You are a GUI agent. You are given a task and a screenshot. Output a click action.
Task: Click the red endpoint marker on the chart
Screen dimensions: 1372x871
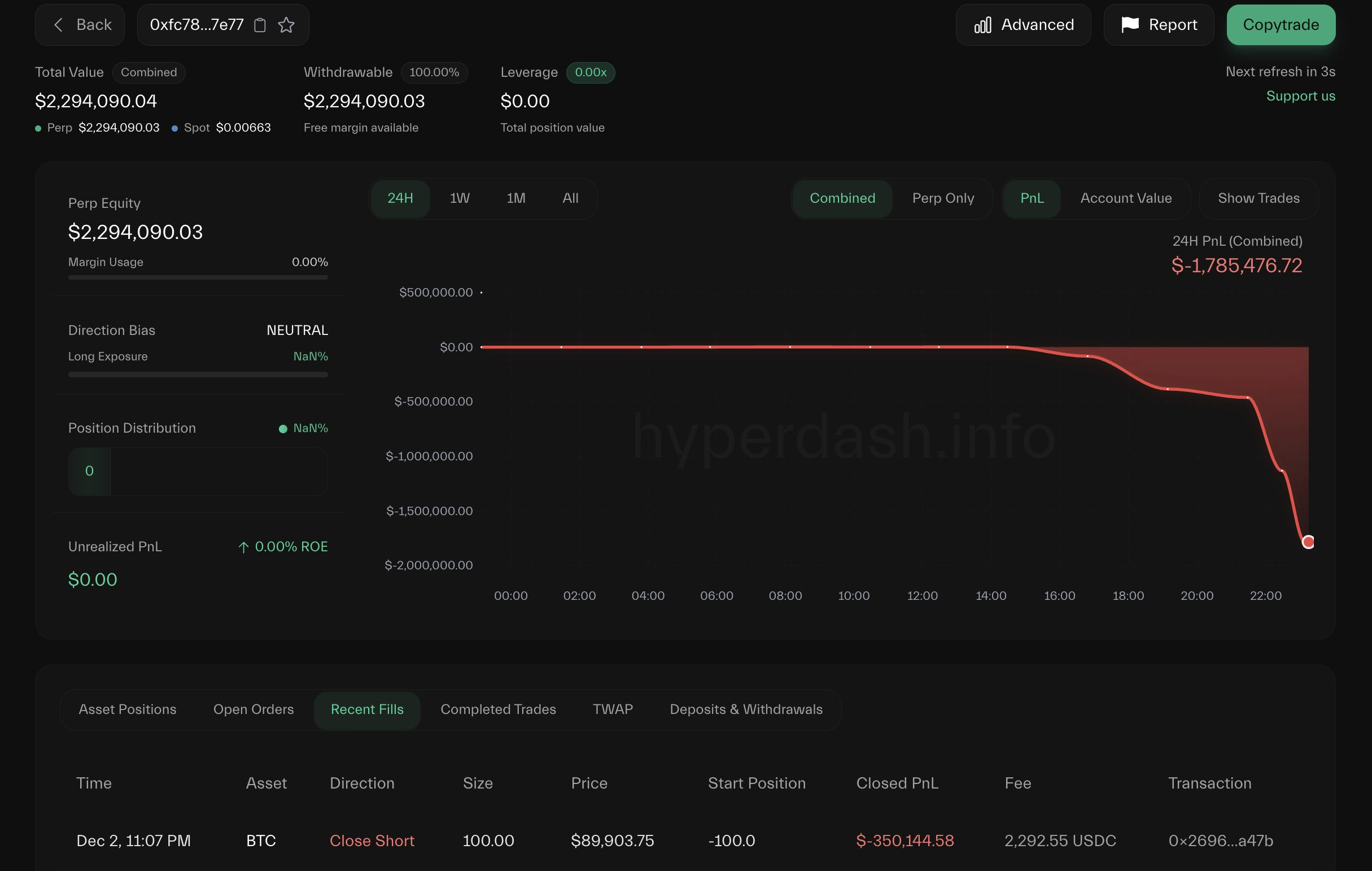[x=1308, y=542]
